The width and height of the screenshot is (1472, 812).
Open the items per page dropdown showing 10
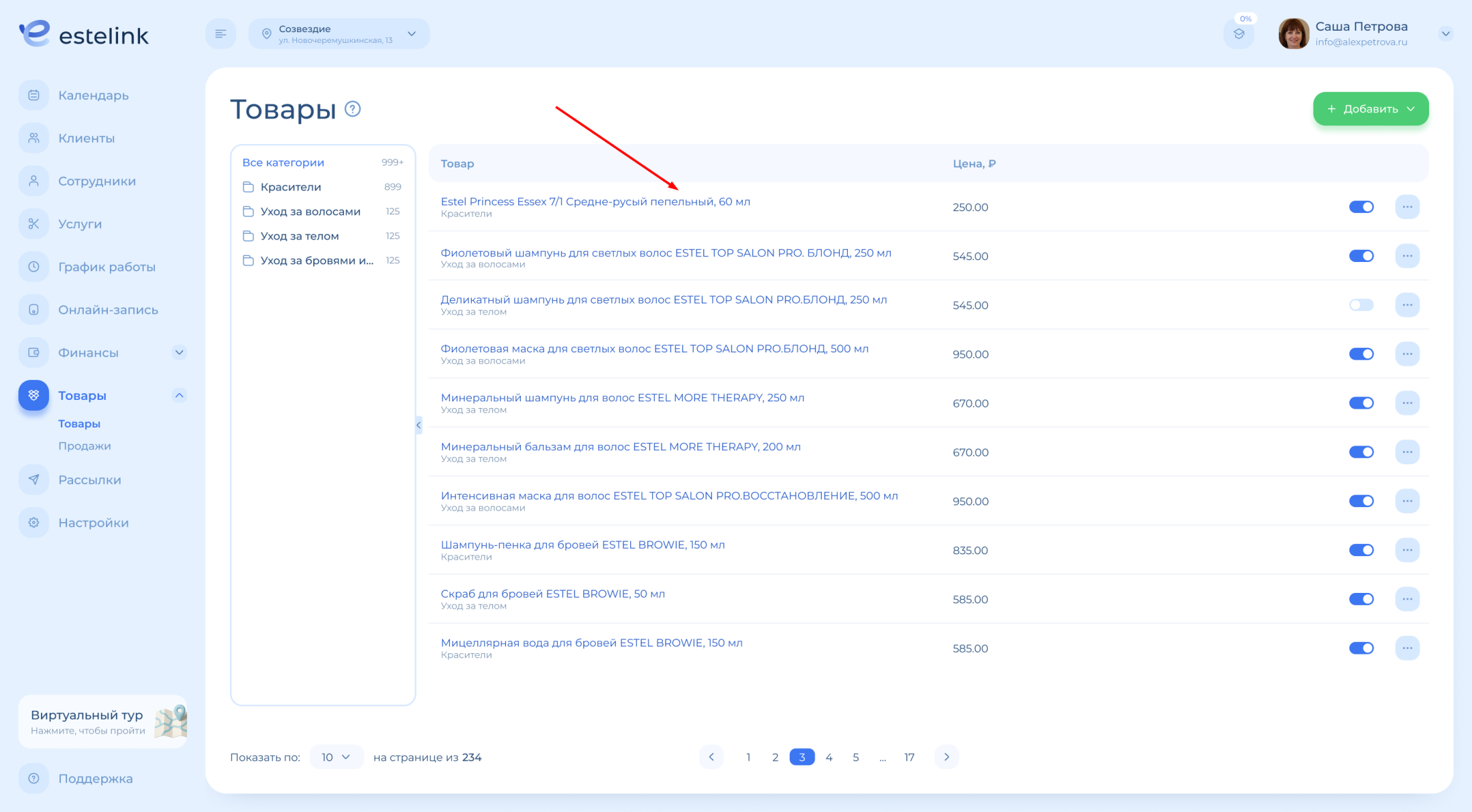click(336, 757)
